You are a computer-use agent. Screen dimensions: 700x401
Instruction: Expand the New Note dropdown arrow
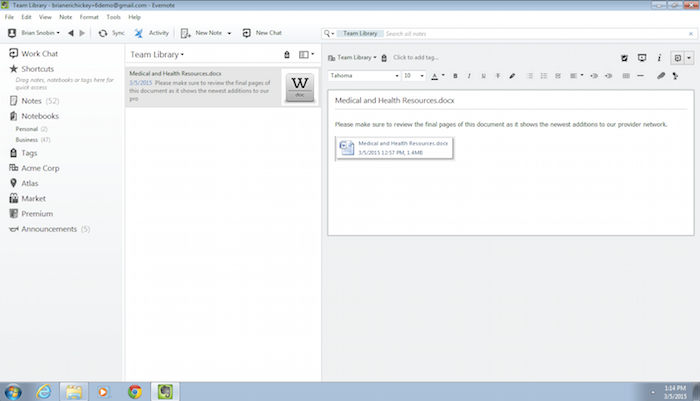(x=229, y=33)
